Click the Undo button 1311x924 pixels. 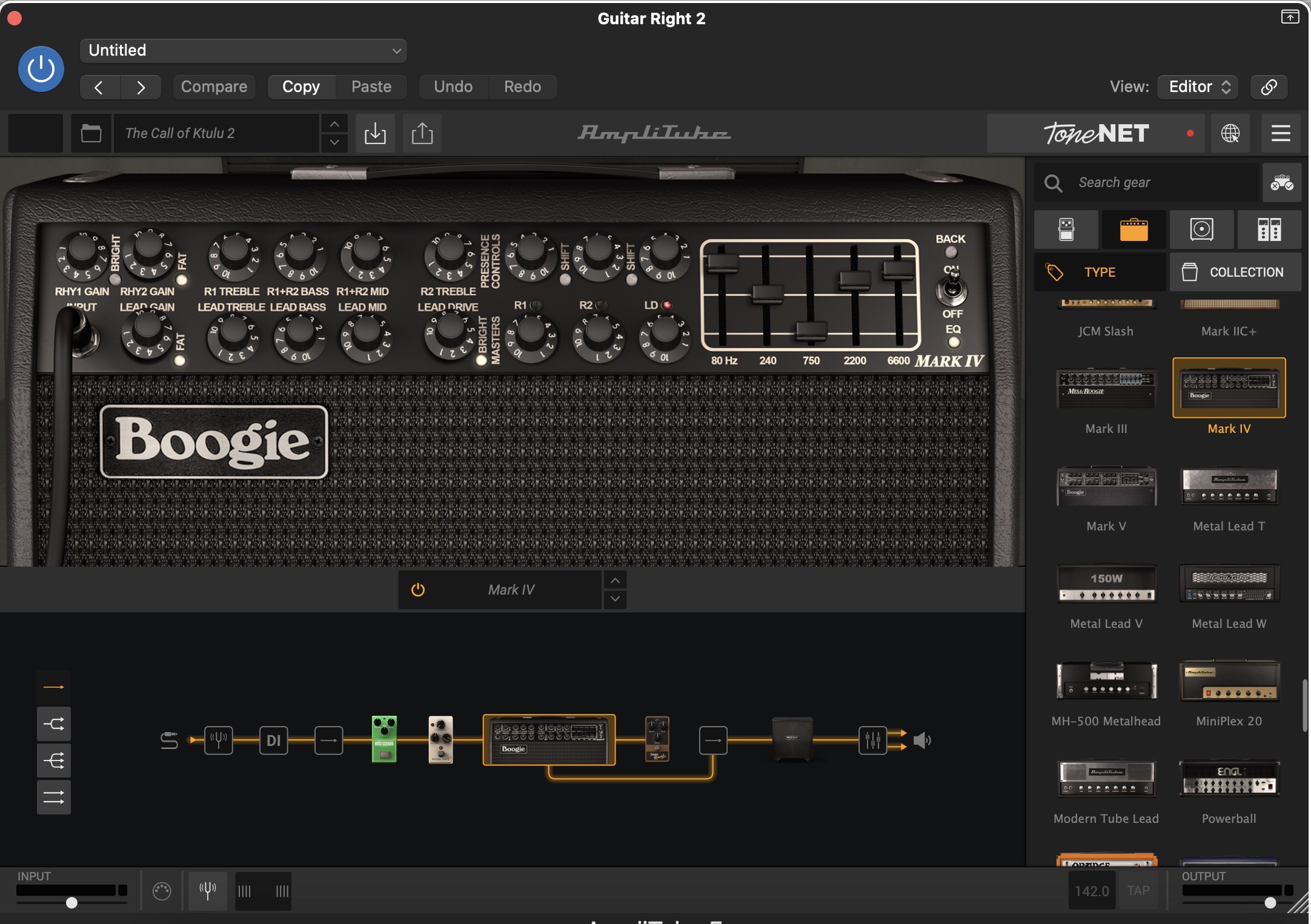[453, 87]
